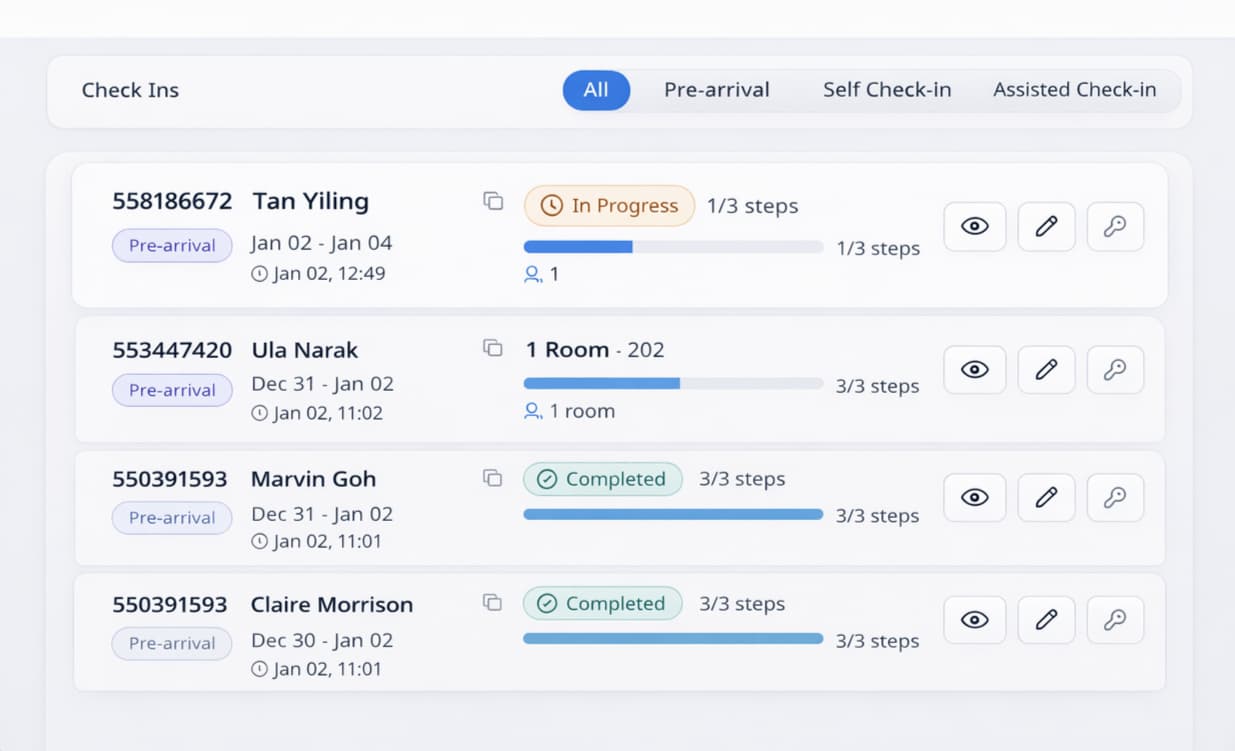Image resolution: width=1235 pixels, height=751 pixels.
Task: Open key access for Marvin Goh
Action: (x=1115, y=497)
